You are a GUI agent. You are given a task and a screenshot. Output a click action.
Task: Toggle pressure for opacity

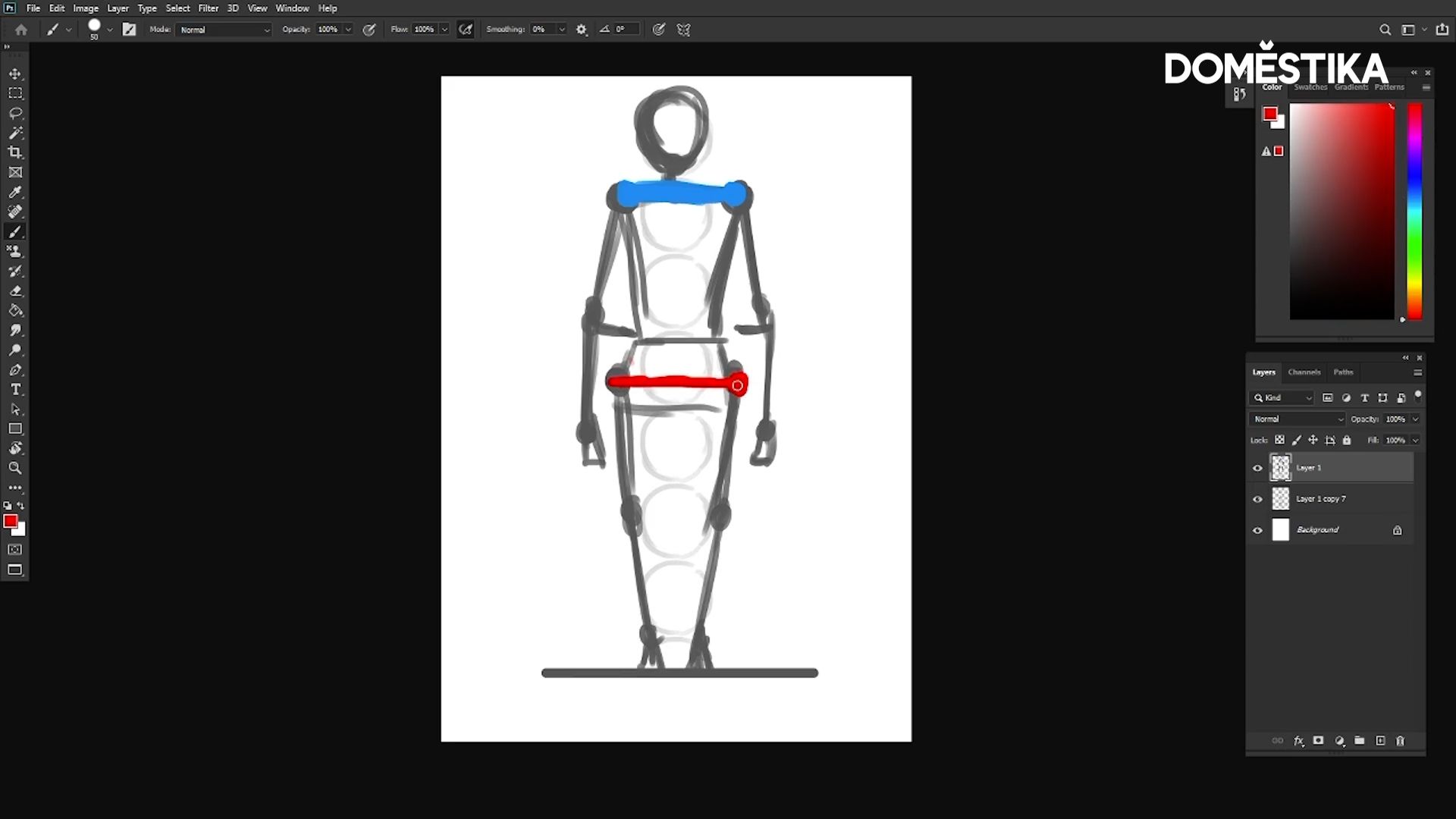[x=369, y=30]
